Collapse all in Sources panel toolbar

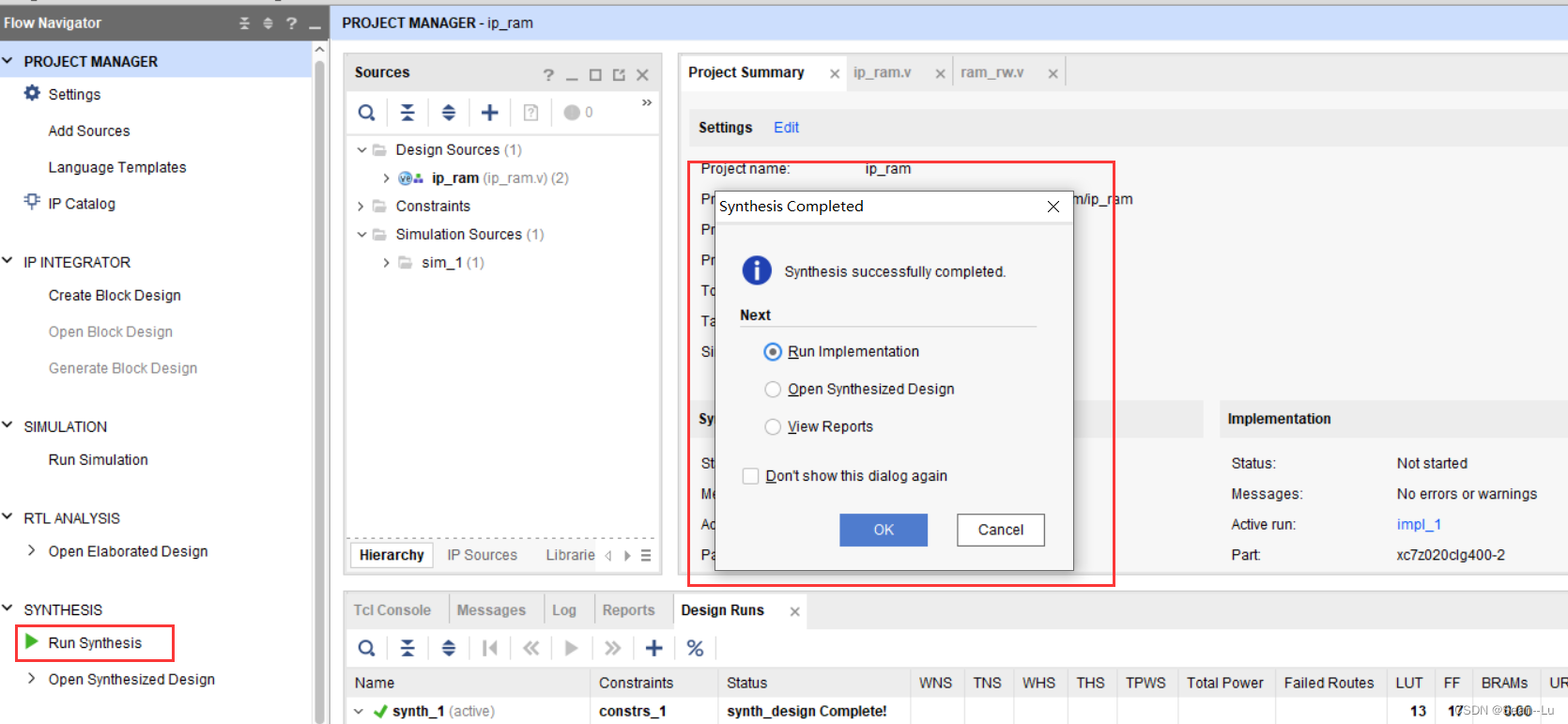[407, 113]
